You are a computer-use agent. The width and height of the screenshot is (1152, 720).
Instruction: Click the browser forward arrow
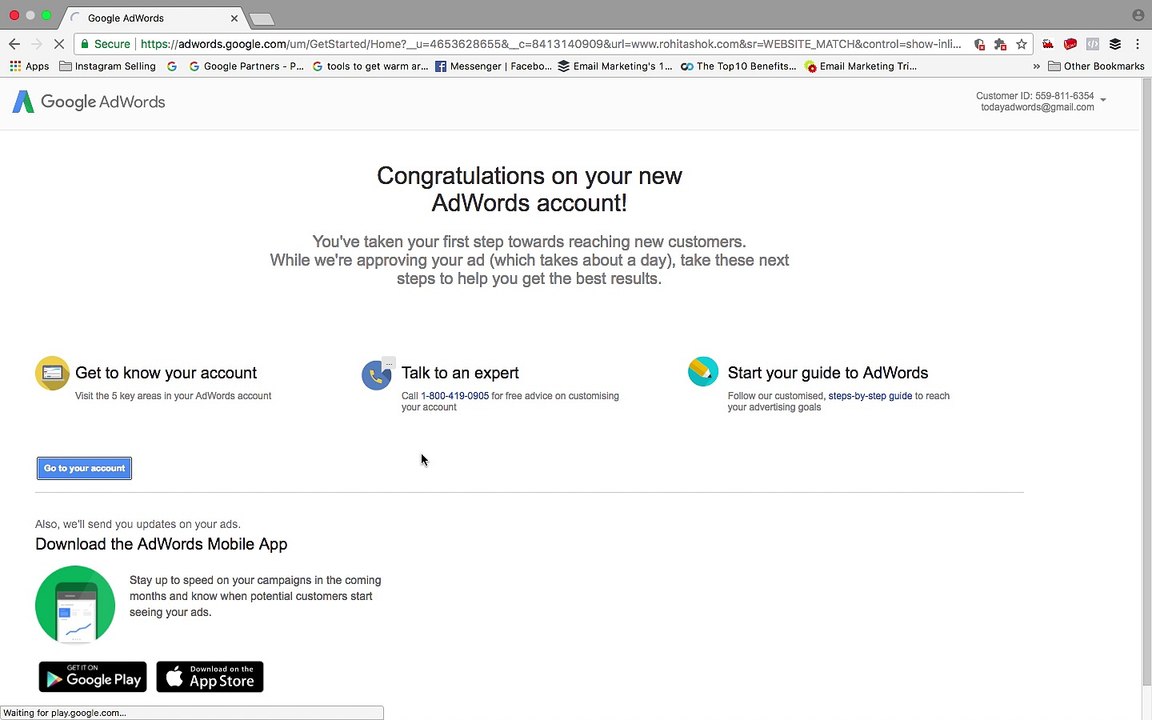(37, 44)
